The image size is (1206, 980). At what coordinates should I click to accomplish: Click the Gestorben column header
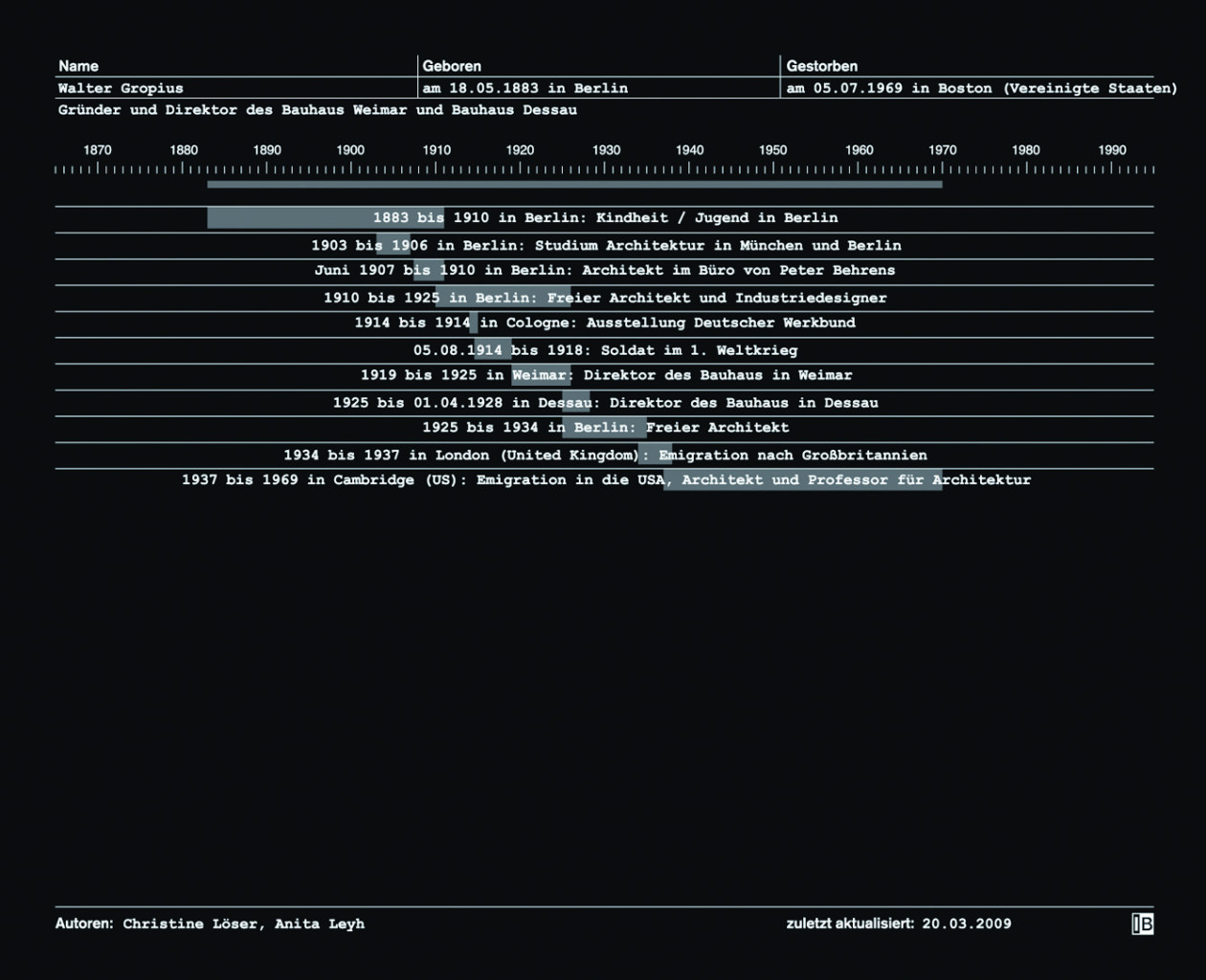[x=822, y=66]
